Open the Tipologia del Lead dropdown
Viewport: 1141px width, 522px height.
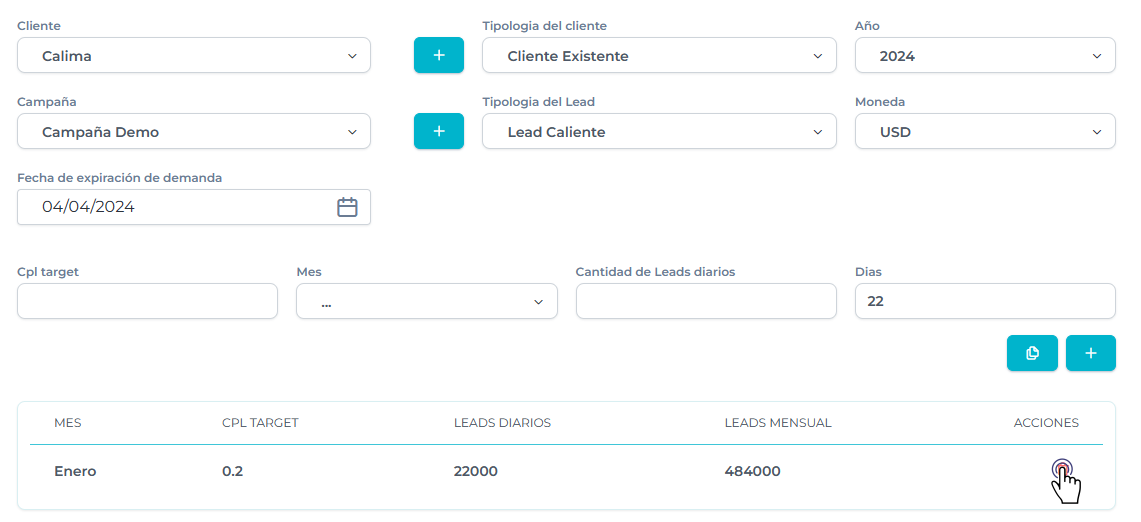tap(659, 132)
